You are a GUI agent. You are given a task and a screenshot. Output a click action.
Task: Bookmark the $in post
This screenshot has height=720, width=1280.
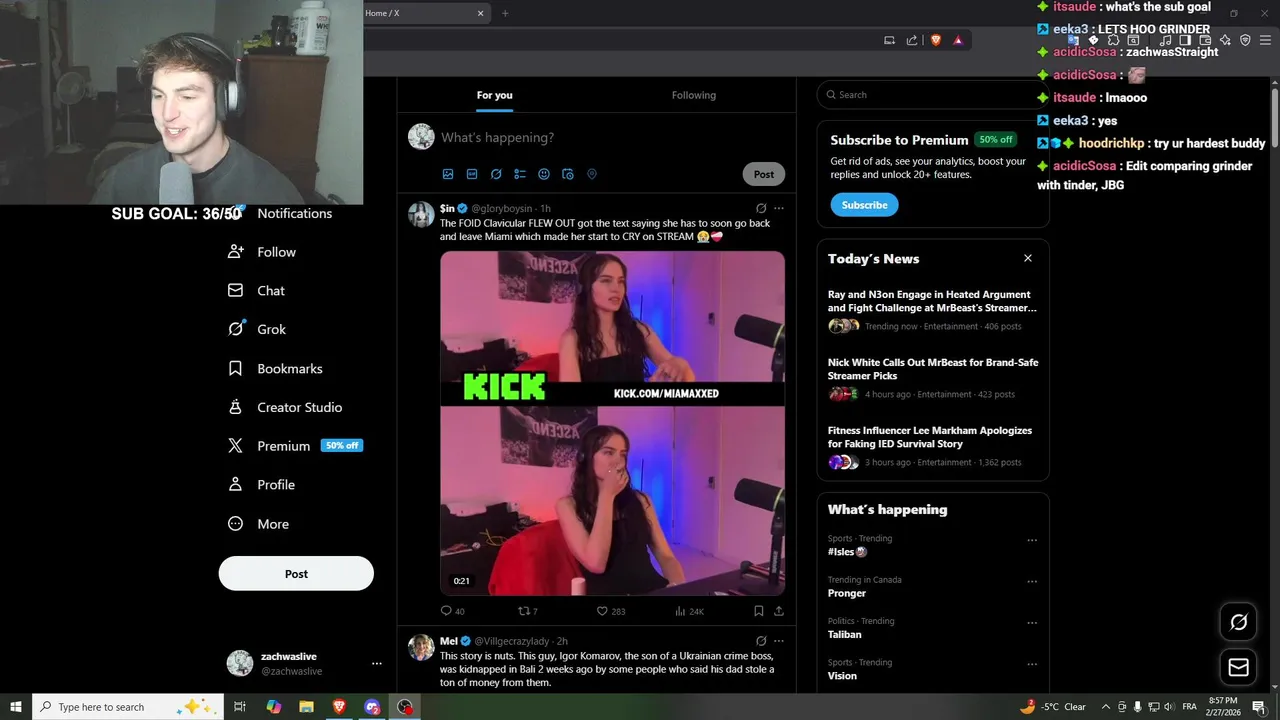759,611
